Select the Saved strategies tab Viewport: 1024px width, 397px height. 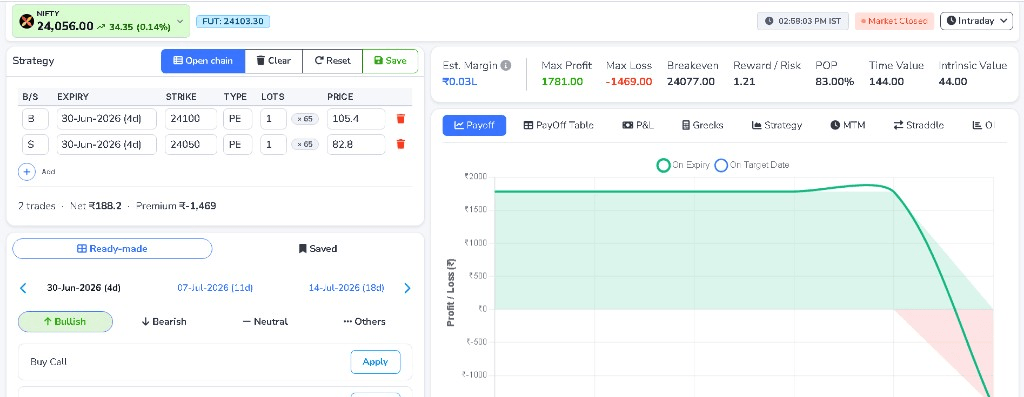[x=318, y=249]
